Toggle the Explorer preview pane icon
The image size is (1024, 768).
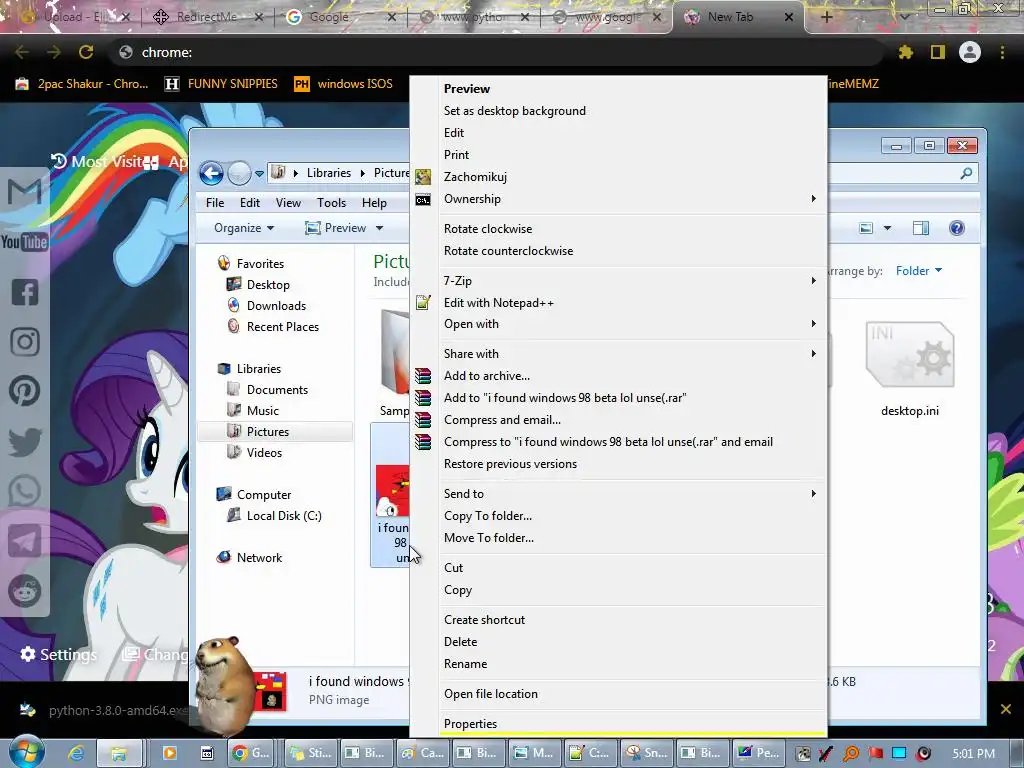click(921, 228)
